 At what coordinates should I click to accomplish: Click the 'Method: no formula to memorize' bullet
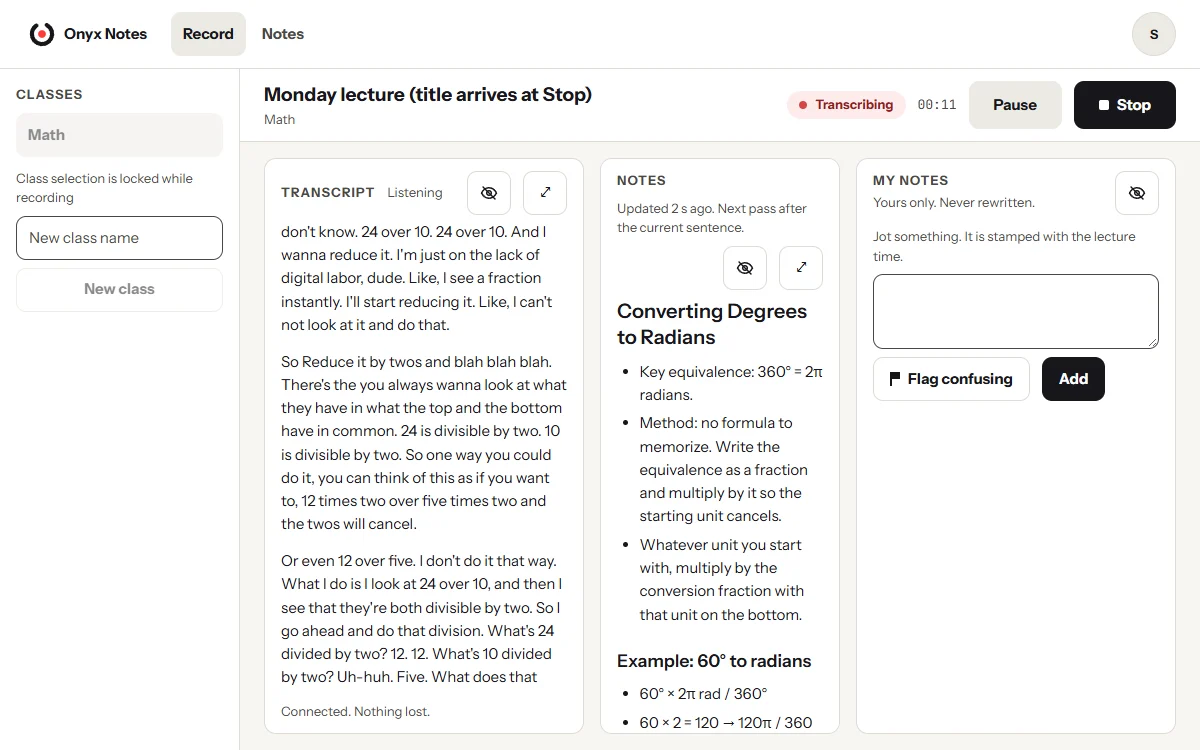click(x=724, y=470)
